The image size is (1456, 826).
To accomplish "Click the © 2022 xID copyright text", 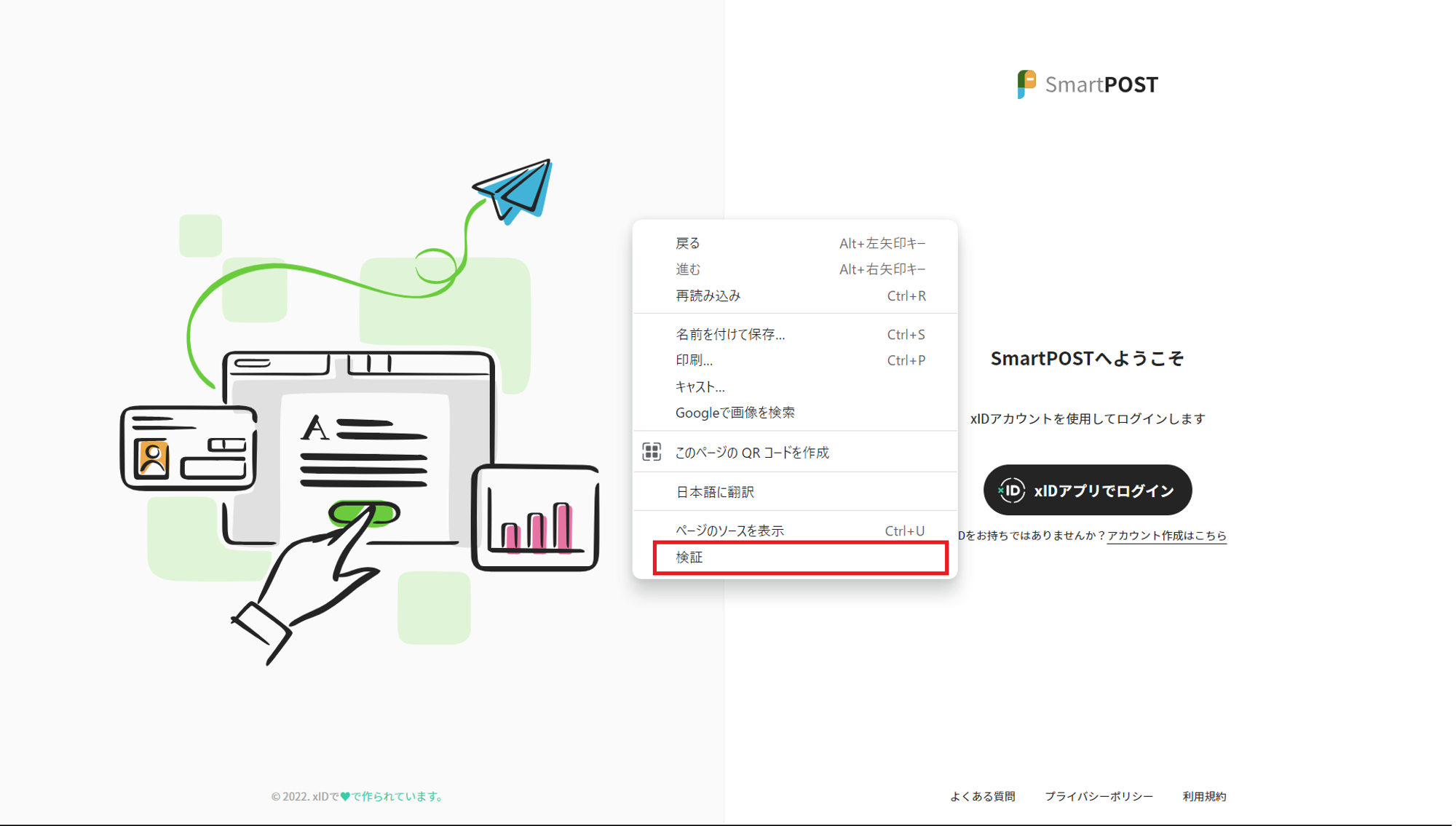I will (358, 796).
